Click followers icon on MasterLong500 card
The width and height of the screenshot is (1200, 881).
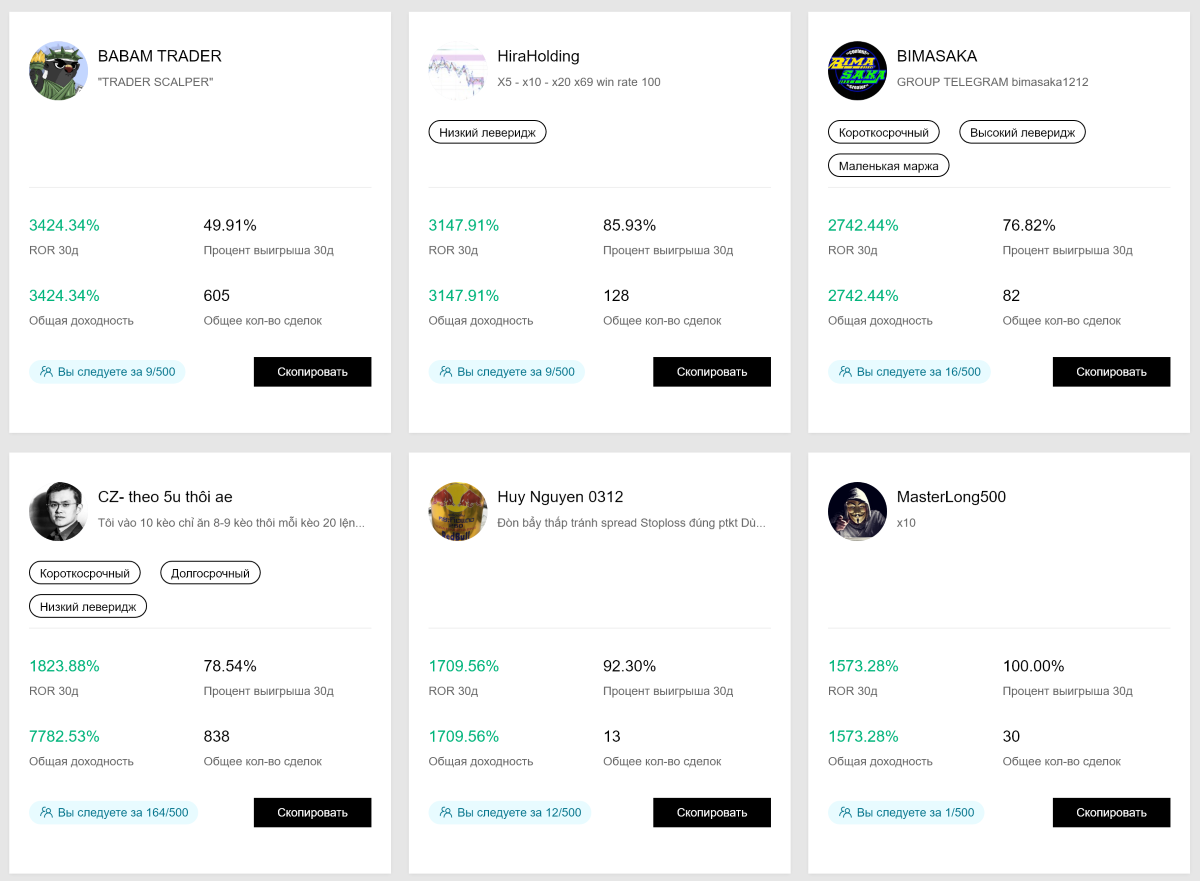(x=845, y=813)
